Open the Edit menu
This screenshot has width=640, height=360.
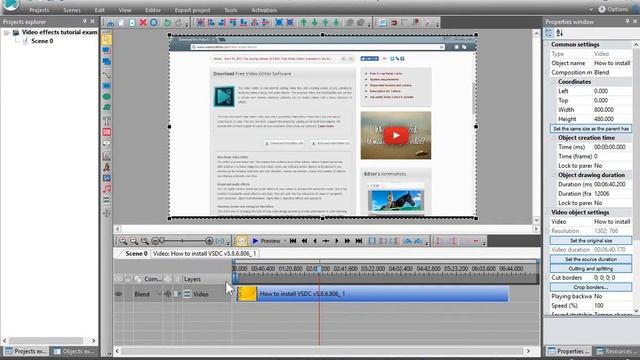pos(100,10)
